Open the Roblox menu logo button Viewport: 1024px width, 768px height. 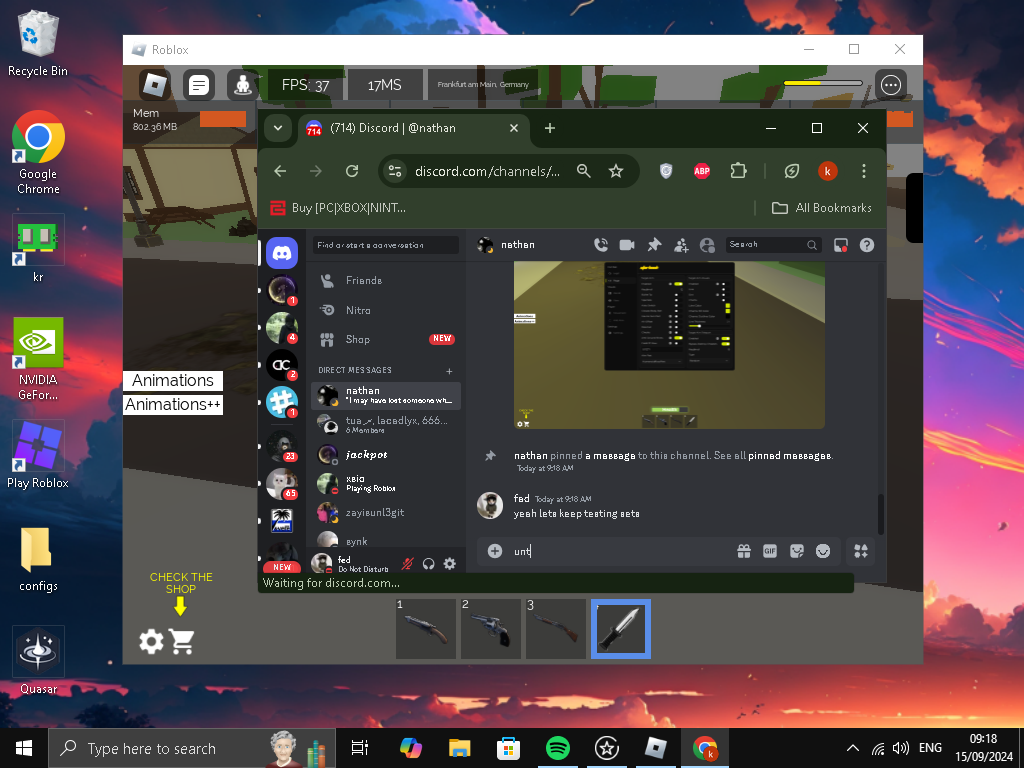click(155, 85)
